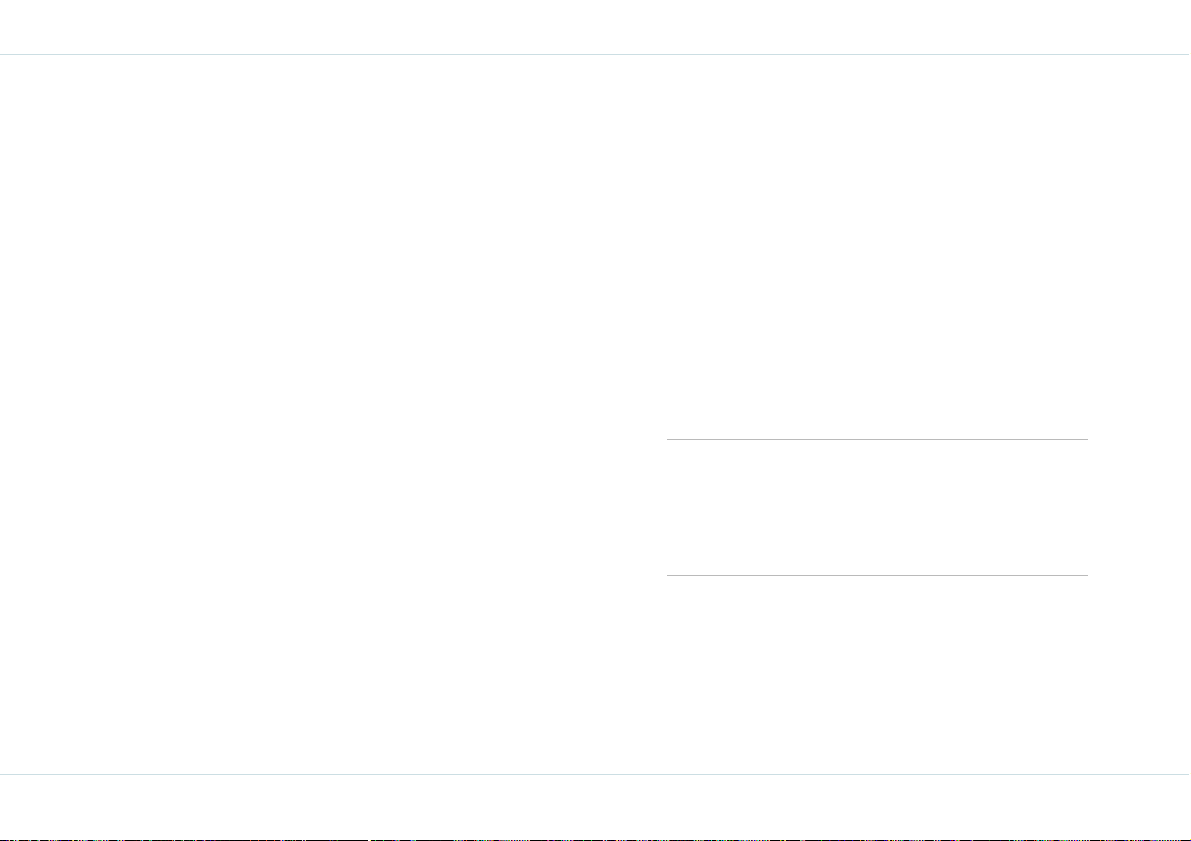Click empty header area above top separator
The width and height of the screenshot is (1191, 841).
click(x=596, y=27)
